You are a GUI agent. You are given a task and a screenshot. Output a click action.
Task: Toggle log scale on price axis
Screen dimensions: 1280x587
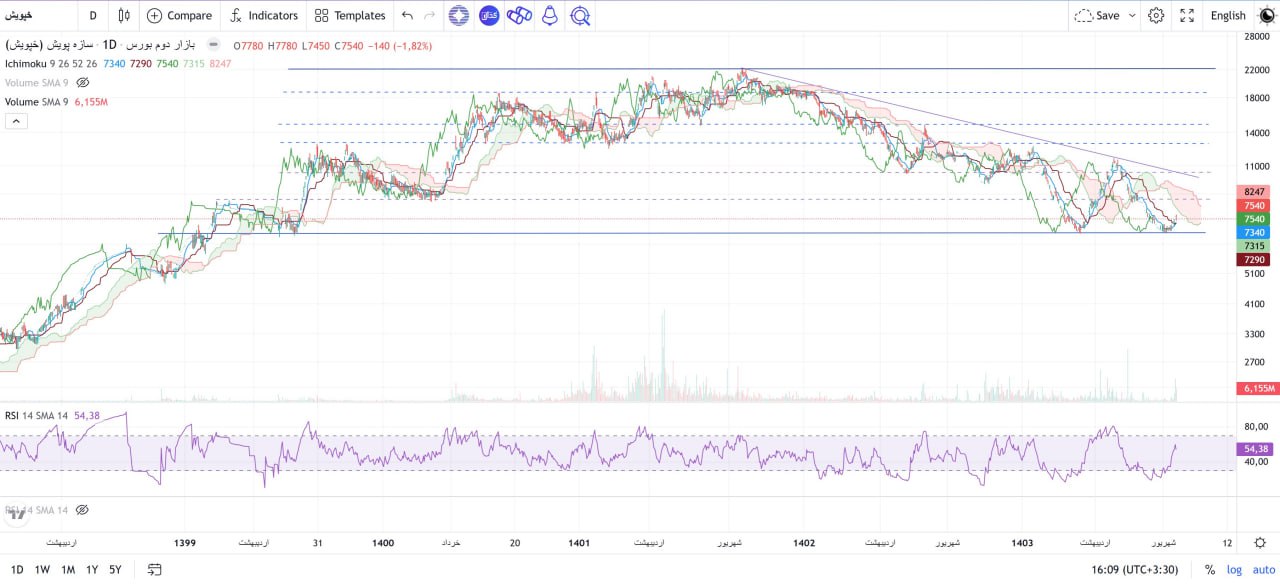tap(1234, 570)
